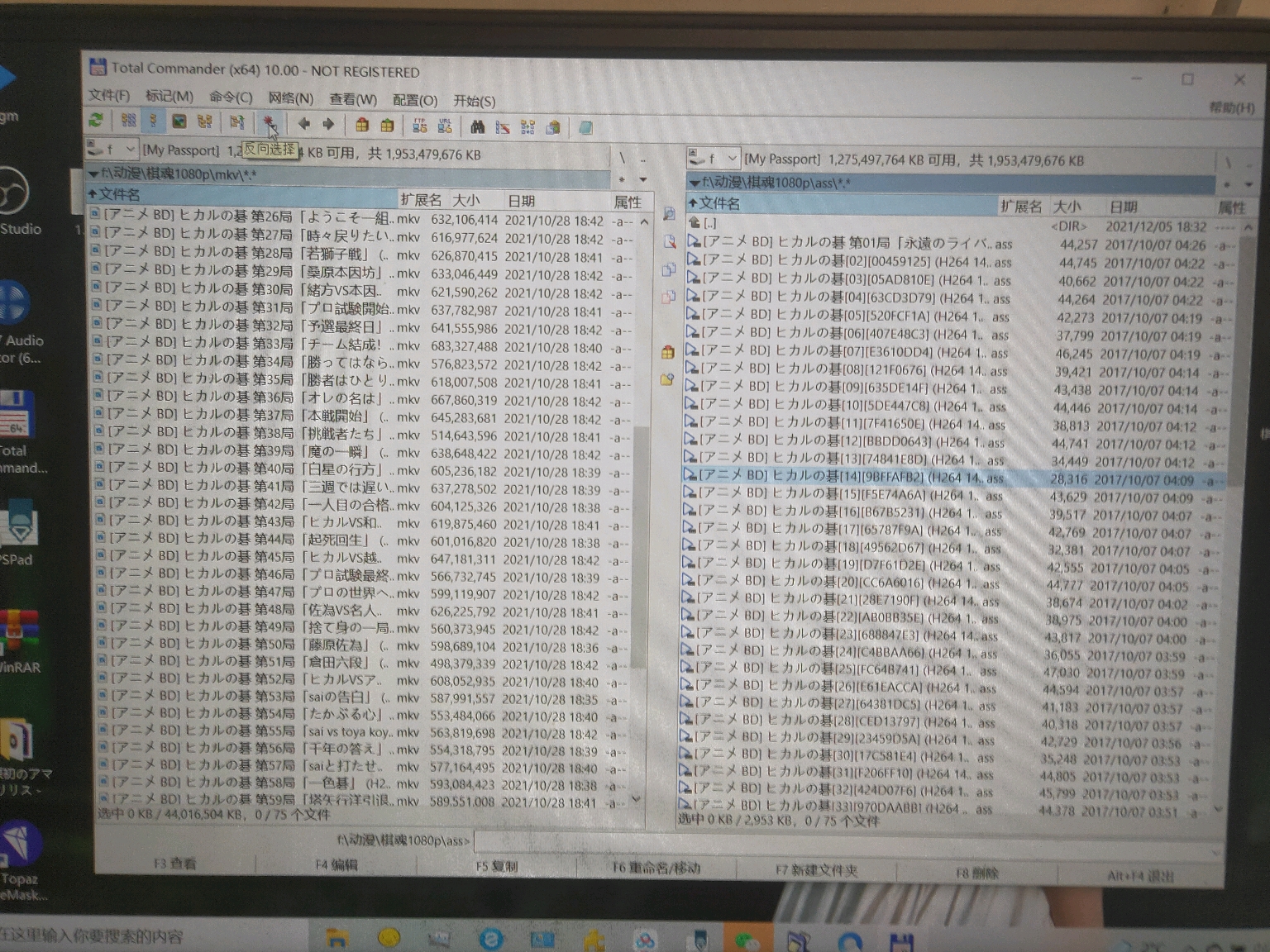Open FTP connect toolbar icon

(420, 126)
